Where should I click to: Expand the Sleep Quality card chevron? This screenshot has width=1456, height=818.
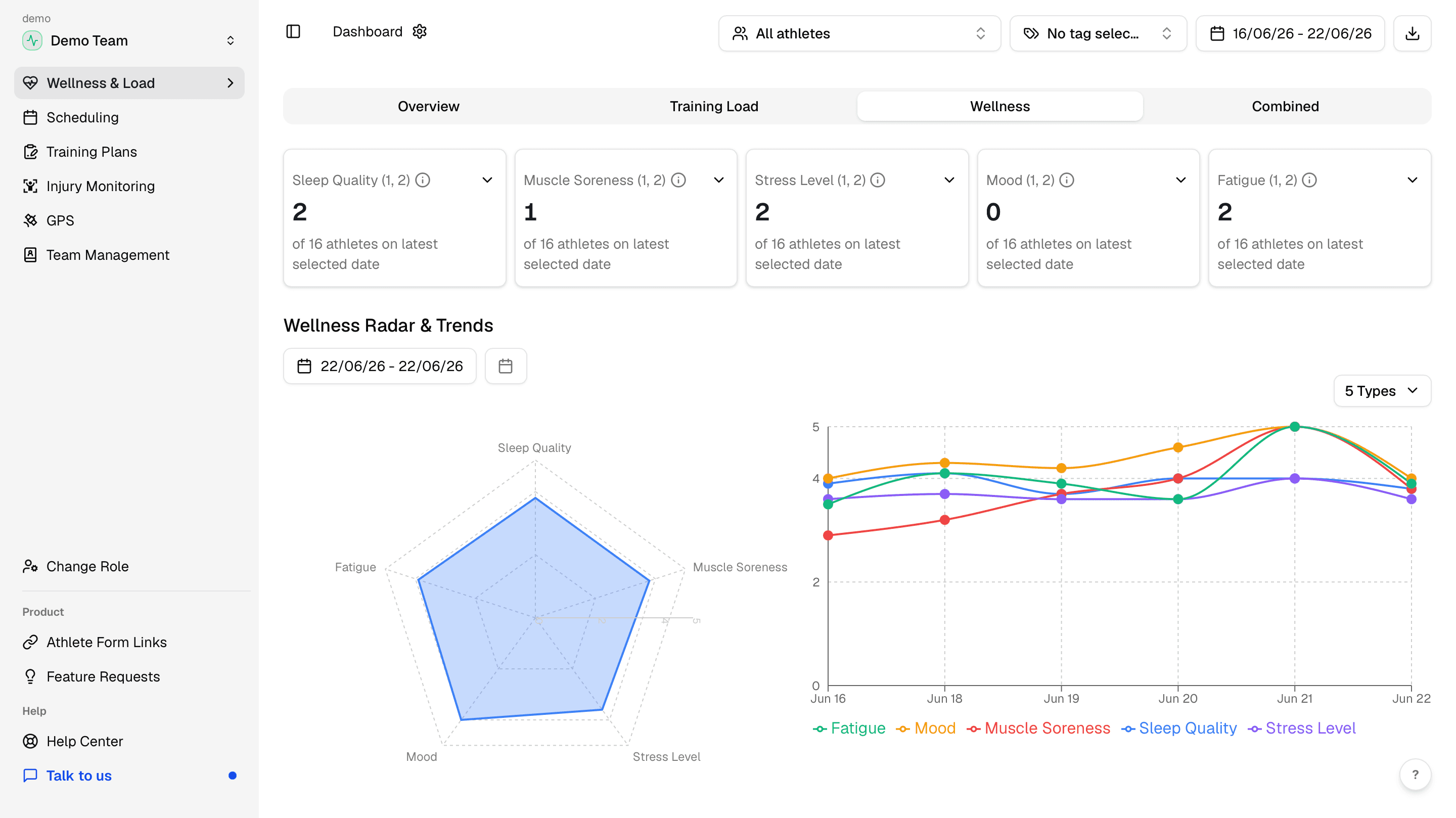pos(487,180)
